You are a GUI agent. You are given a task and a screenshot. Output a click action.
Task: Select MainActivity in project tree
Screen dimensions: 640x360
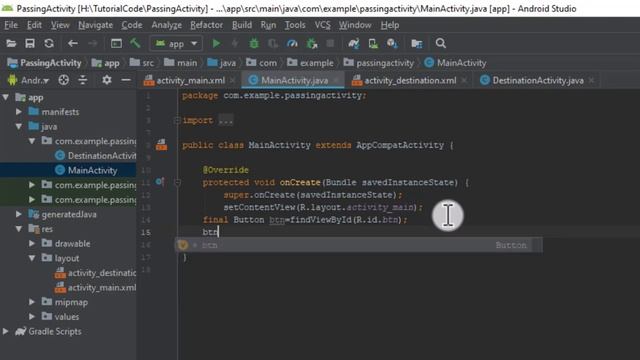pyautogui.click(x=86, y=170)
